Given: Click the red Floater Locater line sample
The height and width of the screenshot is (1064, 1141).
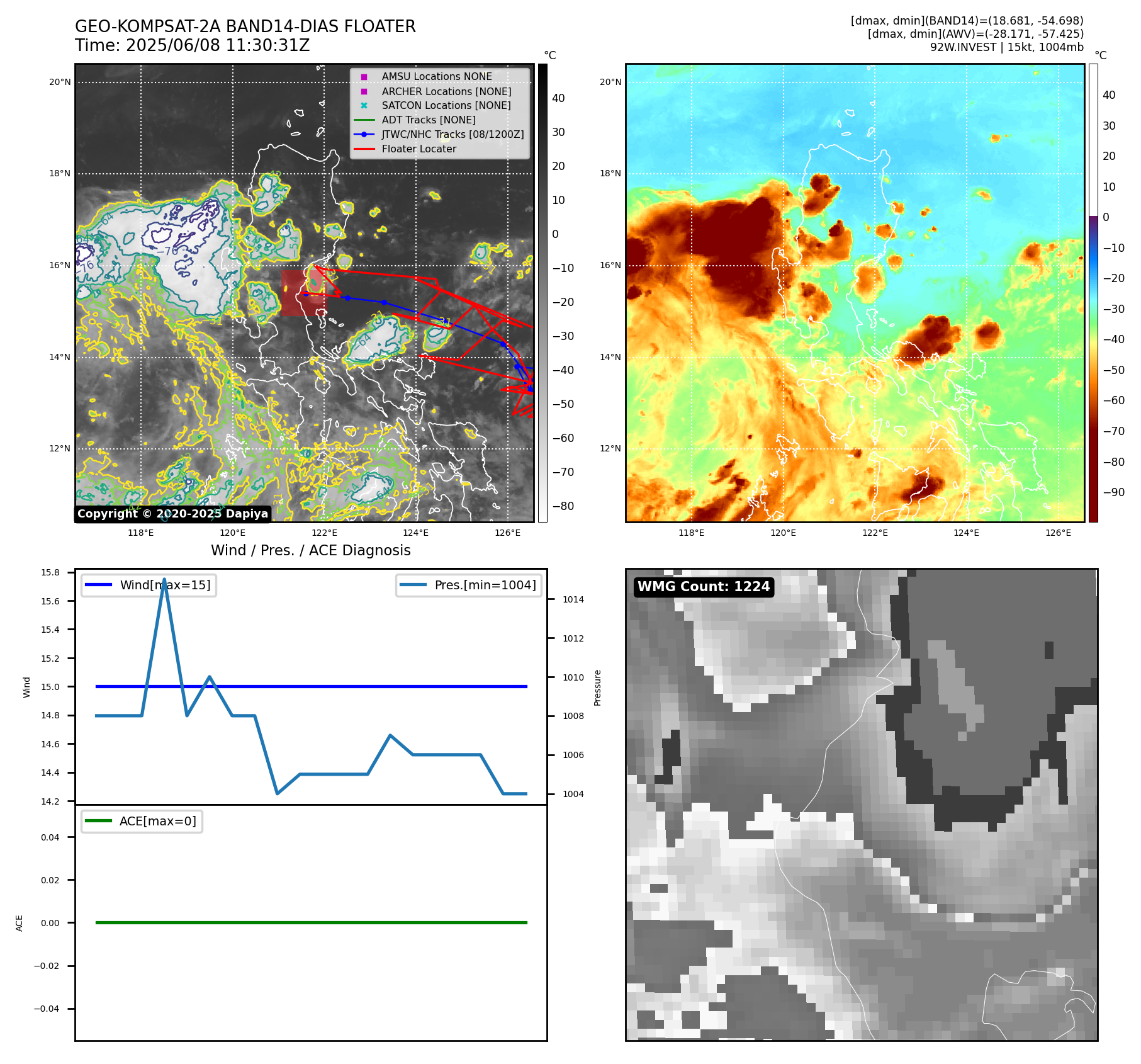Looking at the screenshot, I should [x=364, y=149].
